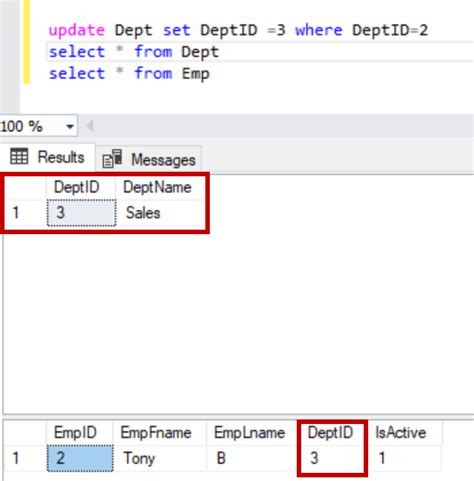Select the IsActive column header
This screenshot has width=474, height=481.
[x=405, y=433]
